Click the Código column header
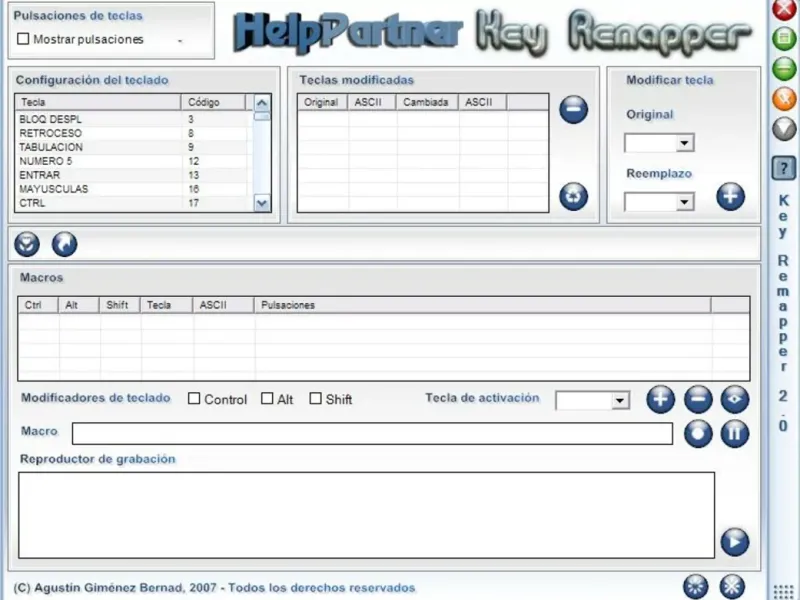 tap(213, 102)
